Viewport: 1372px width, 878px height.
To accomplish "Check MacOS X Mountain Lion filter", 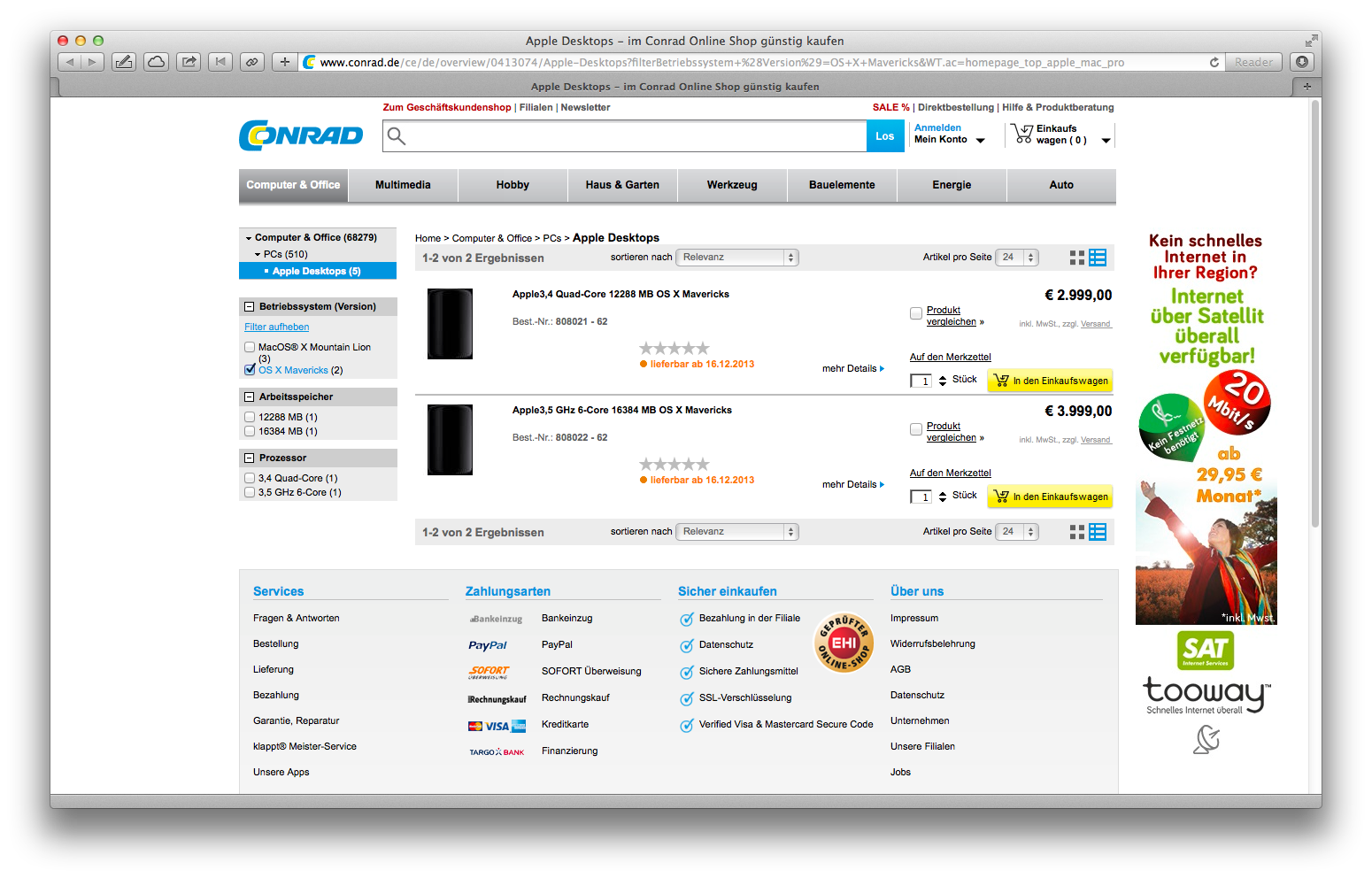I will pos(250,347).
